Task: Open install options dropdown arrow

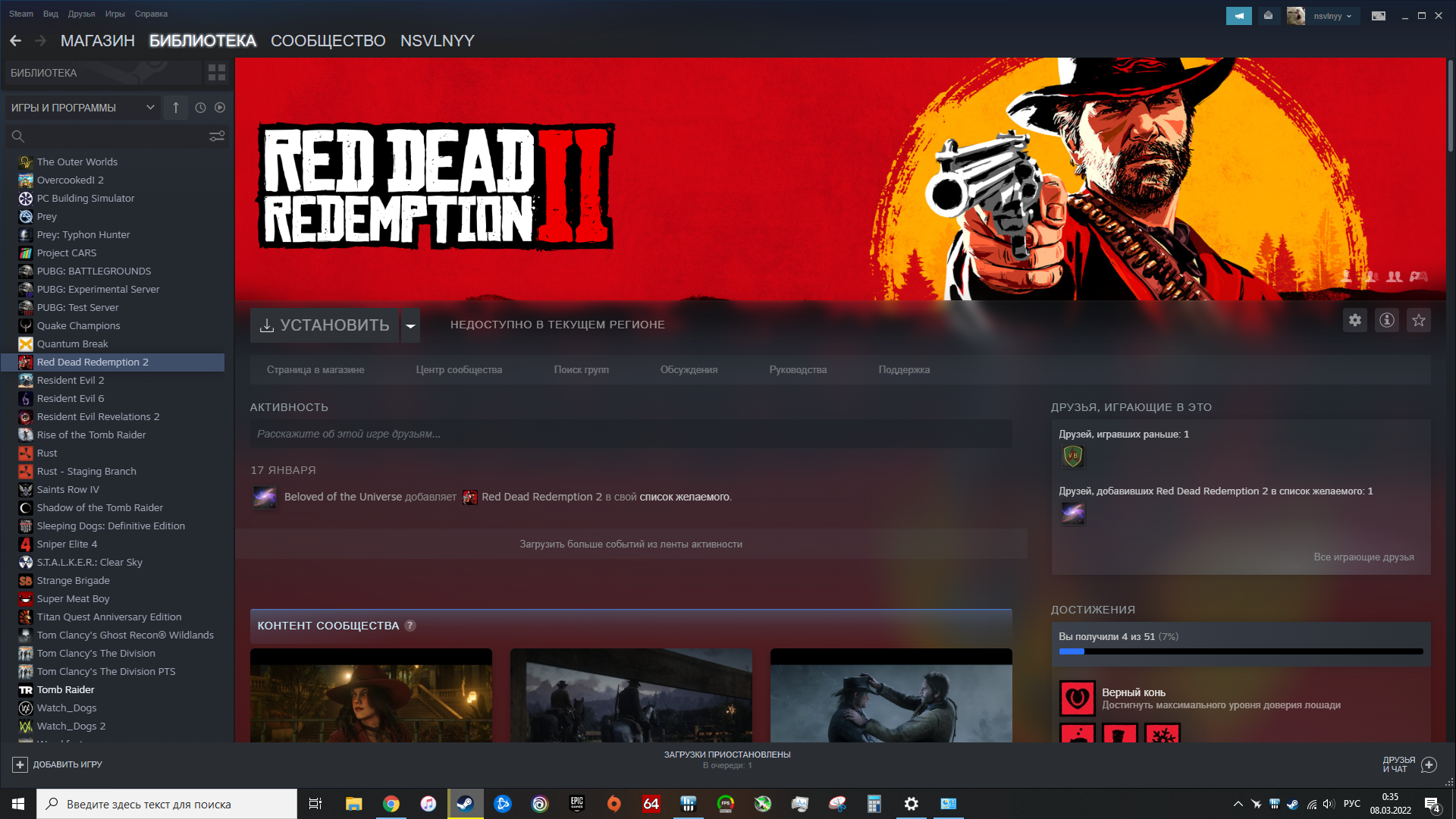Action: pyautogui.click(x=410, y=325)
